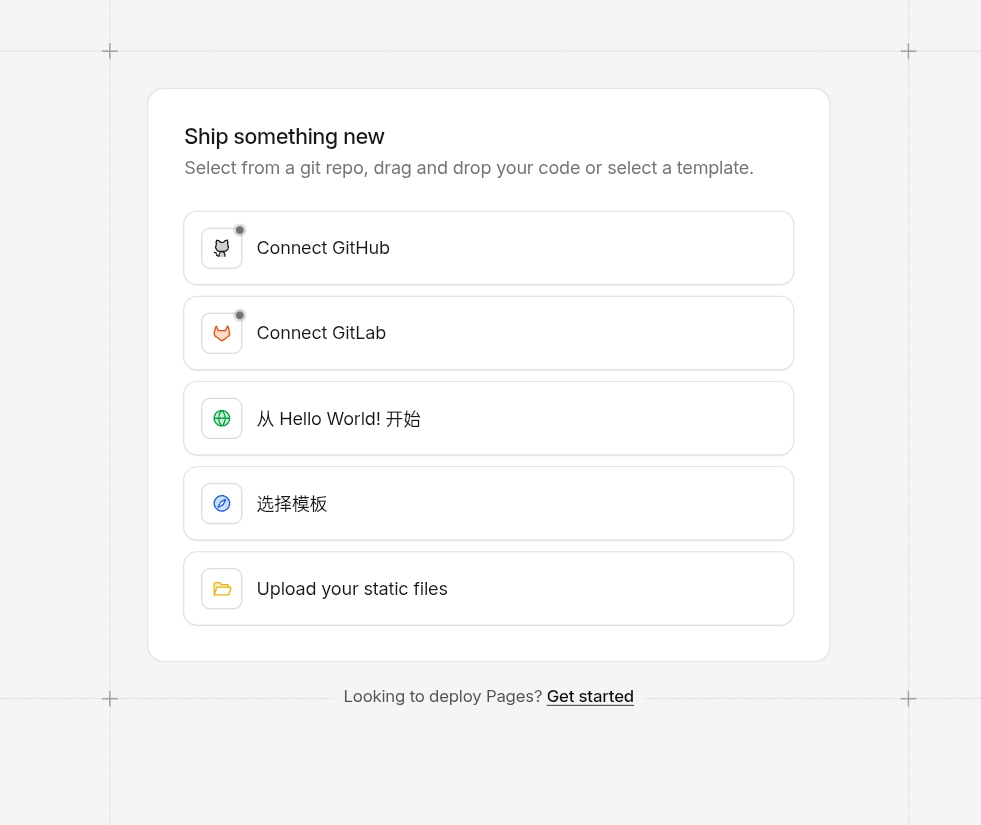Click the blue compass icon
981x825 pixels.
tap(222, 503)
